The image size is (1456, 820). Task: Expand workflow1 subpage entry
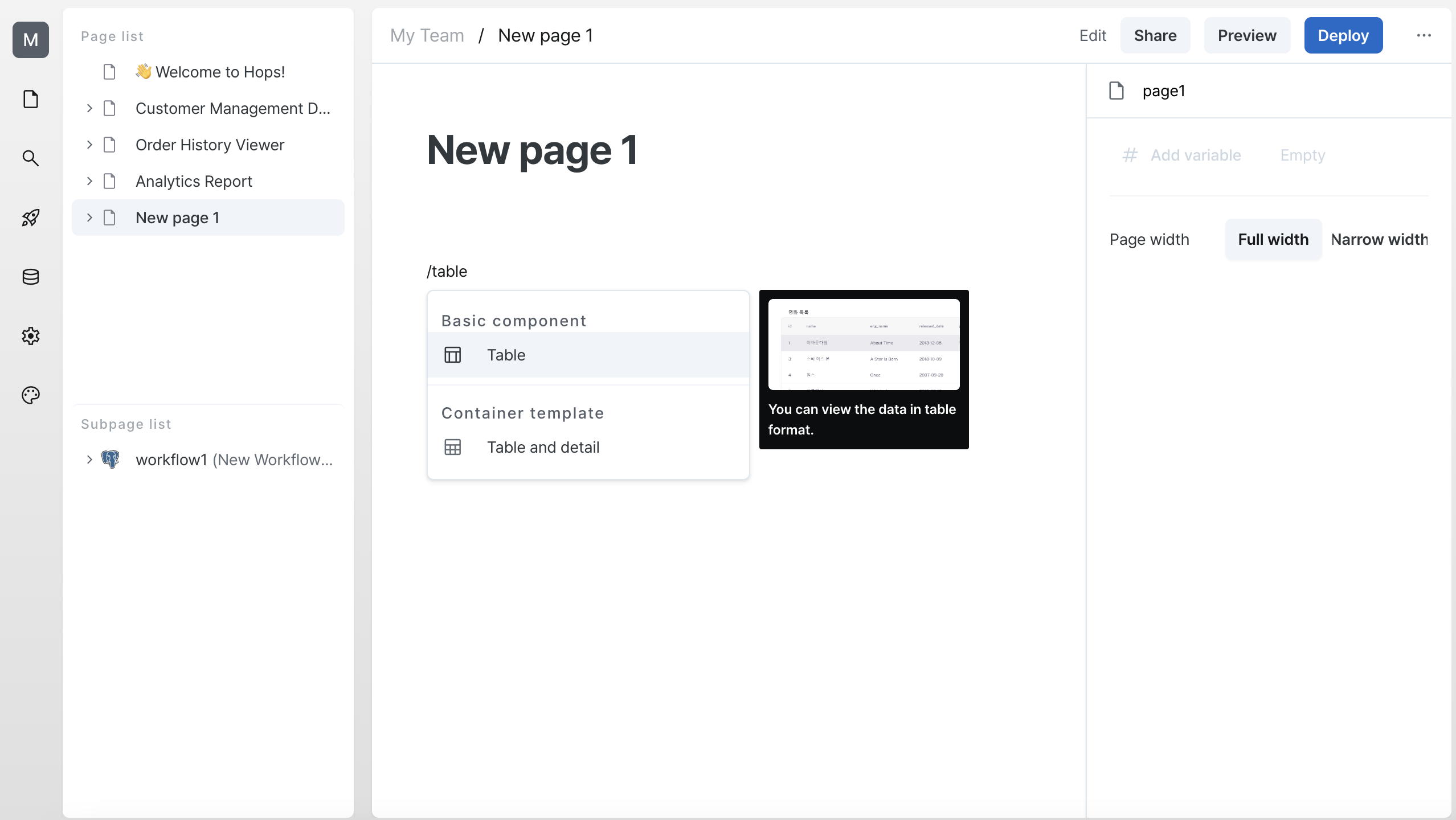[89, 459]
